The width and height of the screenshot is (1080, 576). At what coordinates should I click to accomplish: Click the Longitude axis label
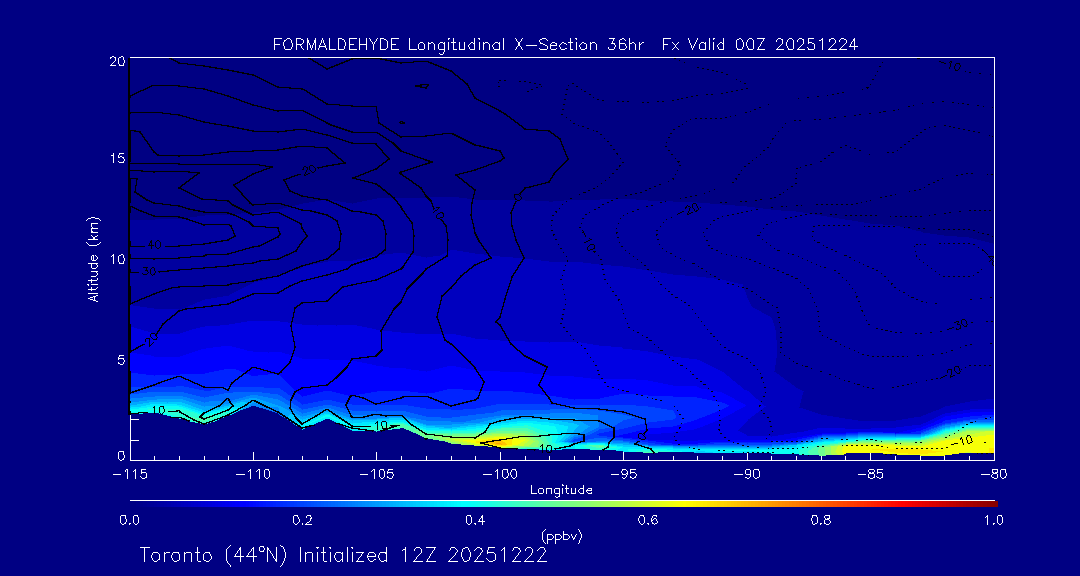tap(561, 489)
